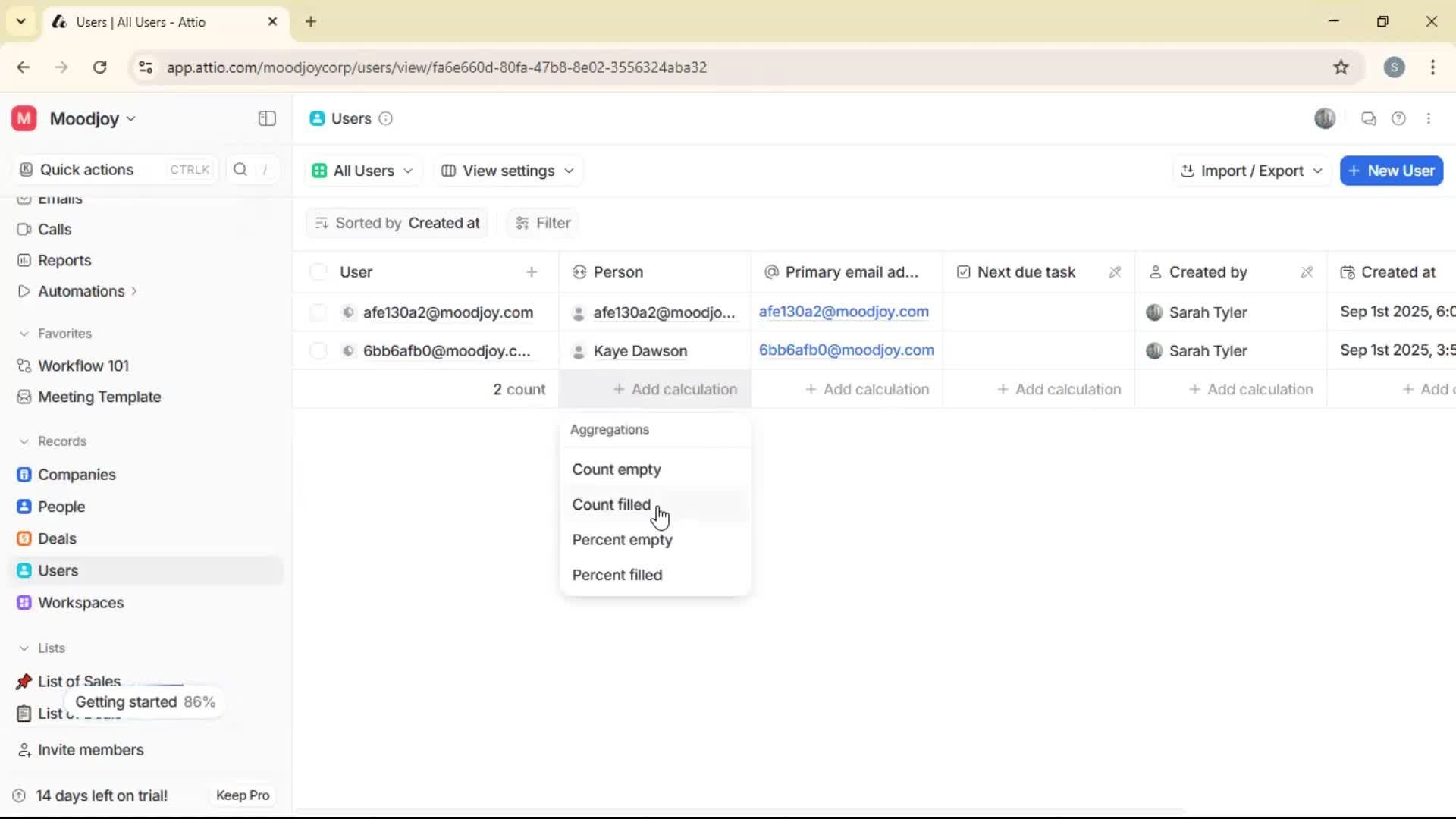
Task: Click the search magnifier icon
Action: [x=240, y=169]
